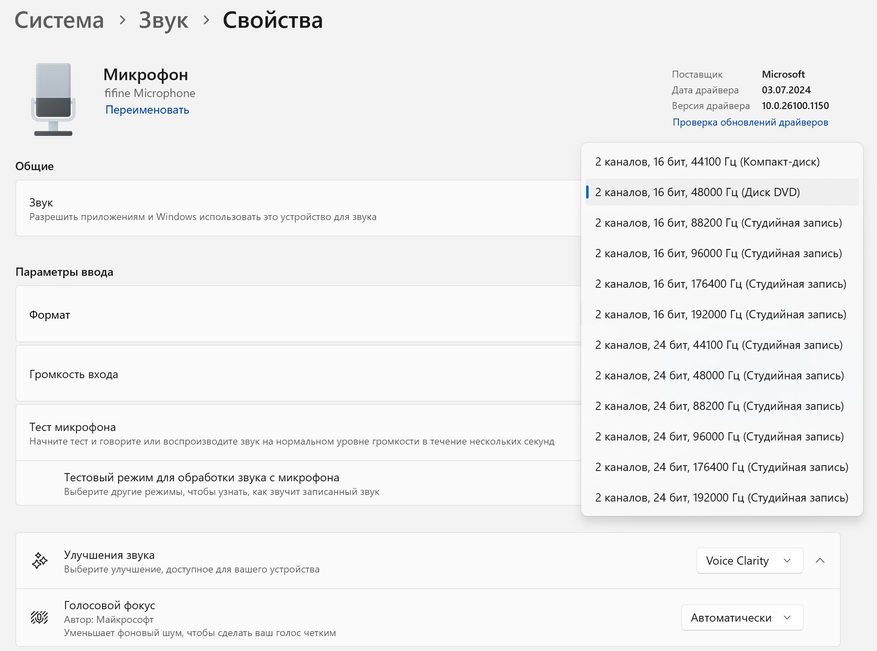Select 24 бит, 44100 Гц format option
Image resolution: width=877 pixels, height=651 pixels.
[x=718, y=345]
